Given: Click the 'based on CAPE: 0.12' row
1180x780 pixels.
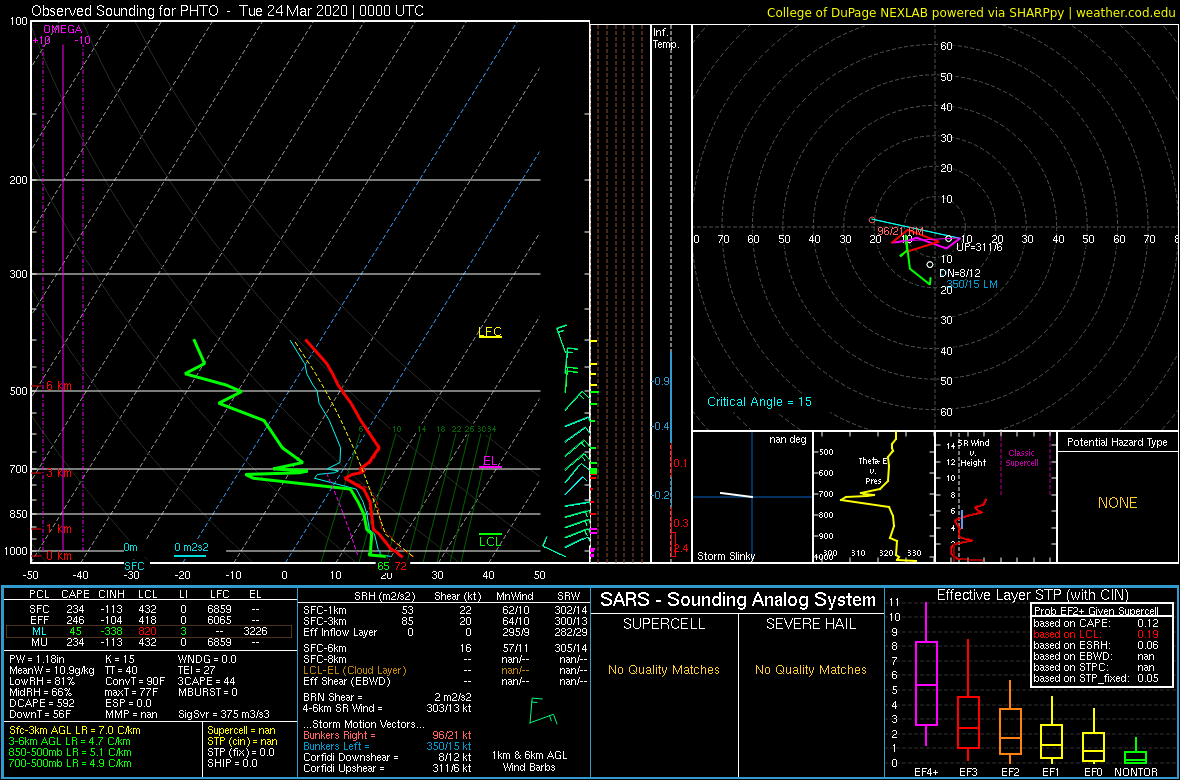Looking at the screenshot, I should tap(1096, 623).
